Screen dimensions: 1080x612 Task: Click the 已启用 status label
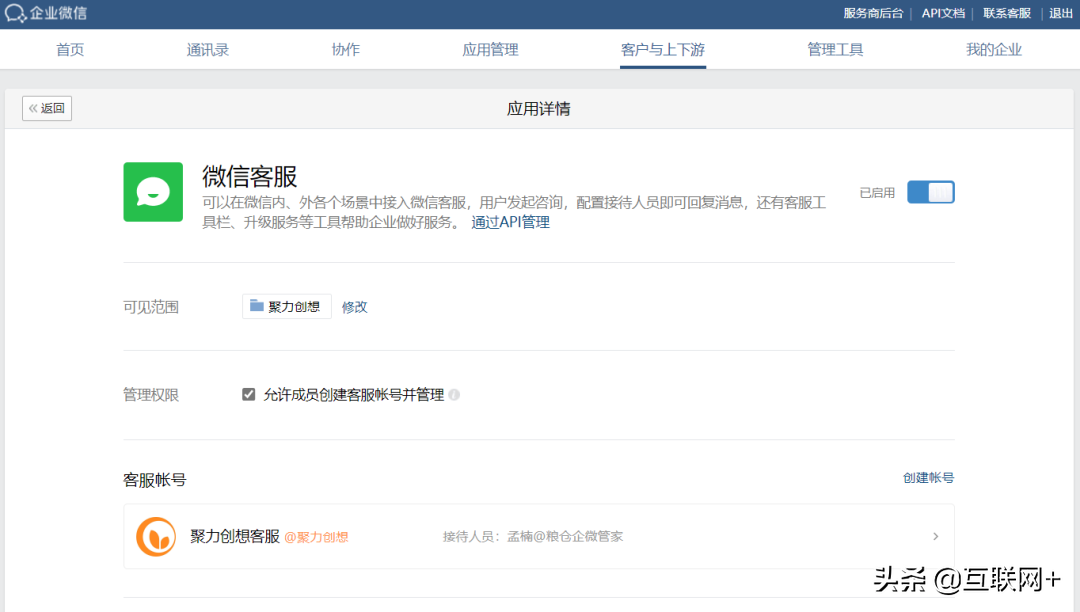click(877, 193)
